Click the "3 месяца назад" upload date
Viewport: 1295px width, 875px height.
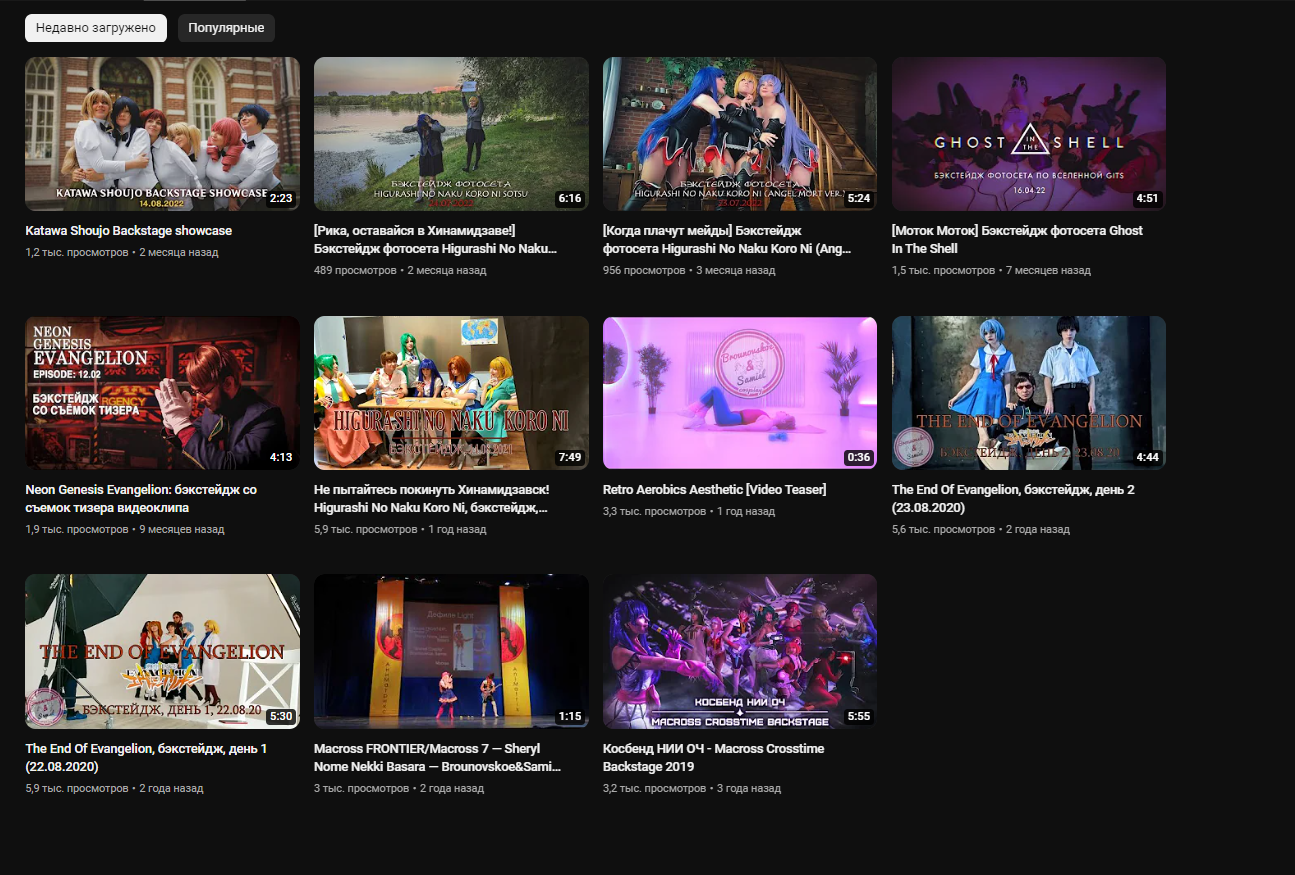click(x=735, y=270)
